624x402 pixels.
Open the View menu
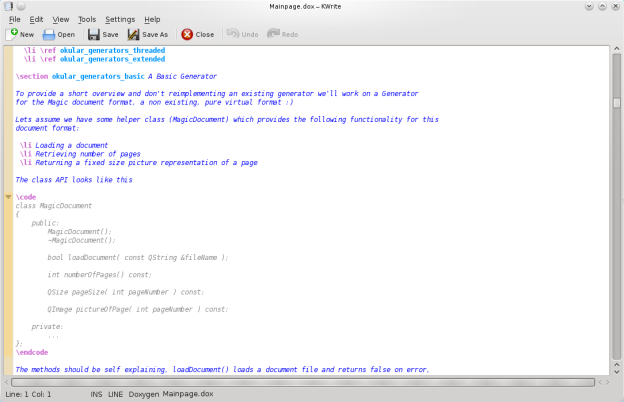(x=61, y=19)
